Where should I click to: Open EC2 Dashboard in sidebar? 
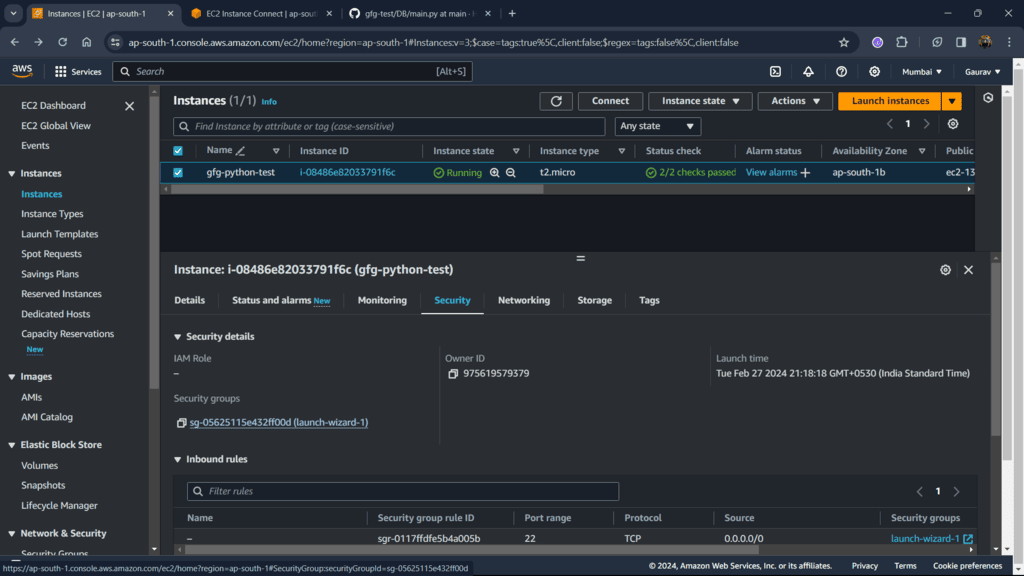(53, 106)
